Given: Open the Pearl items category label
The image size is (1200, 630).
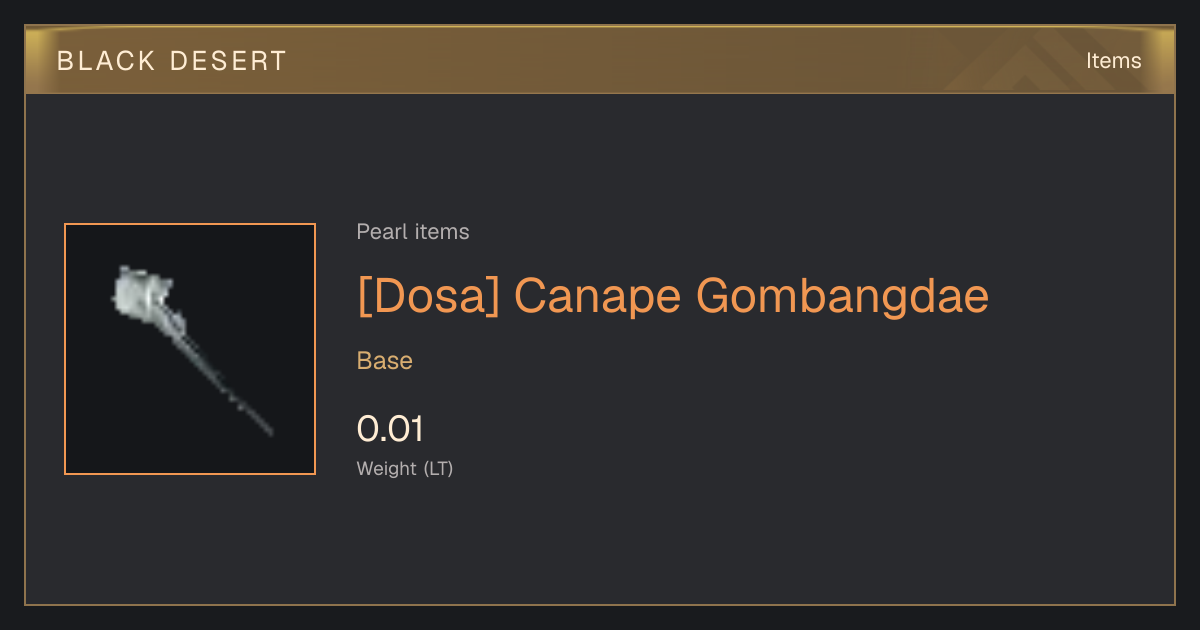Looking at the screenshot, I should (x=413, y=232).
